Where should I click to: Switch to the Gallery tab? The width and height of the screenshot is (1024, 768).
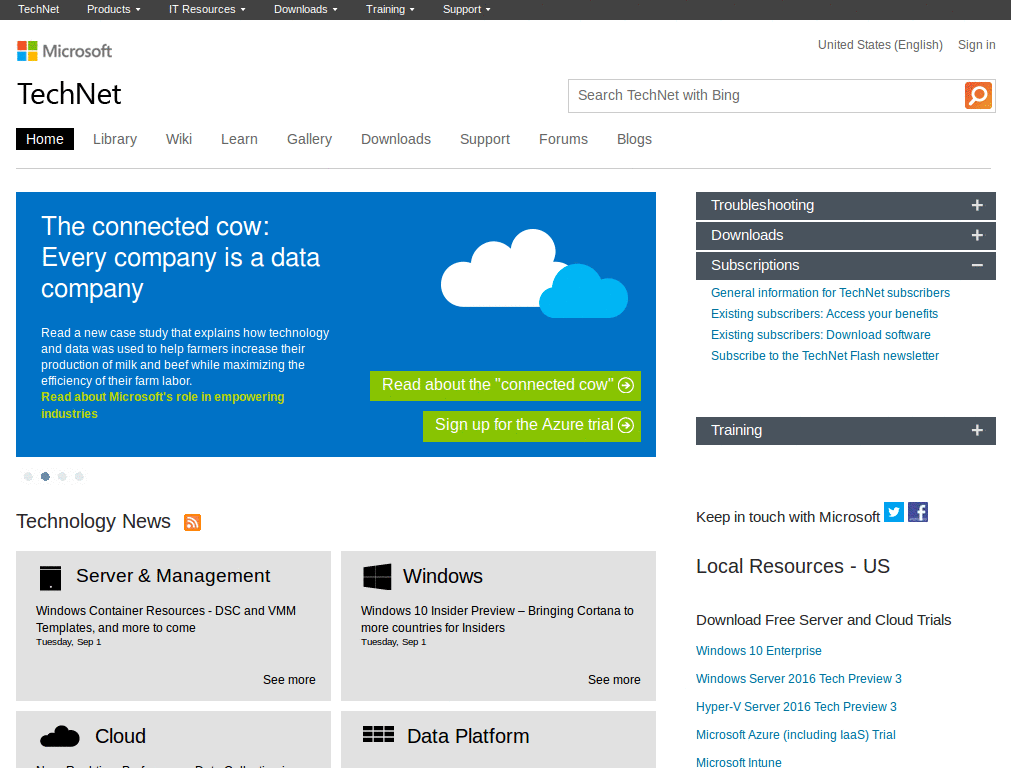pyautogui.click(x=310, y=139)
